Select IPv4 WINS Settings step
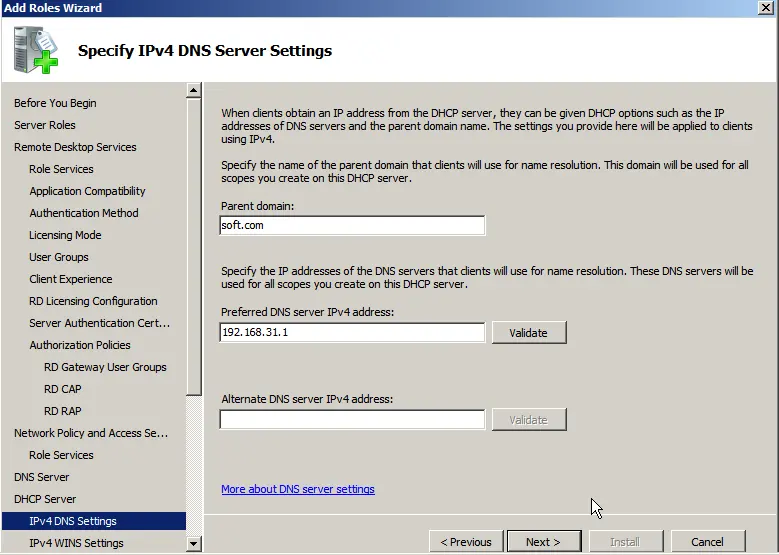The image size is (779, 555). tap(76, 543)
